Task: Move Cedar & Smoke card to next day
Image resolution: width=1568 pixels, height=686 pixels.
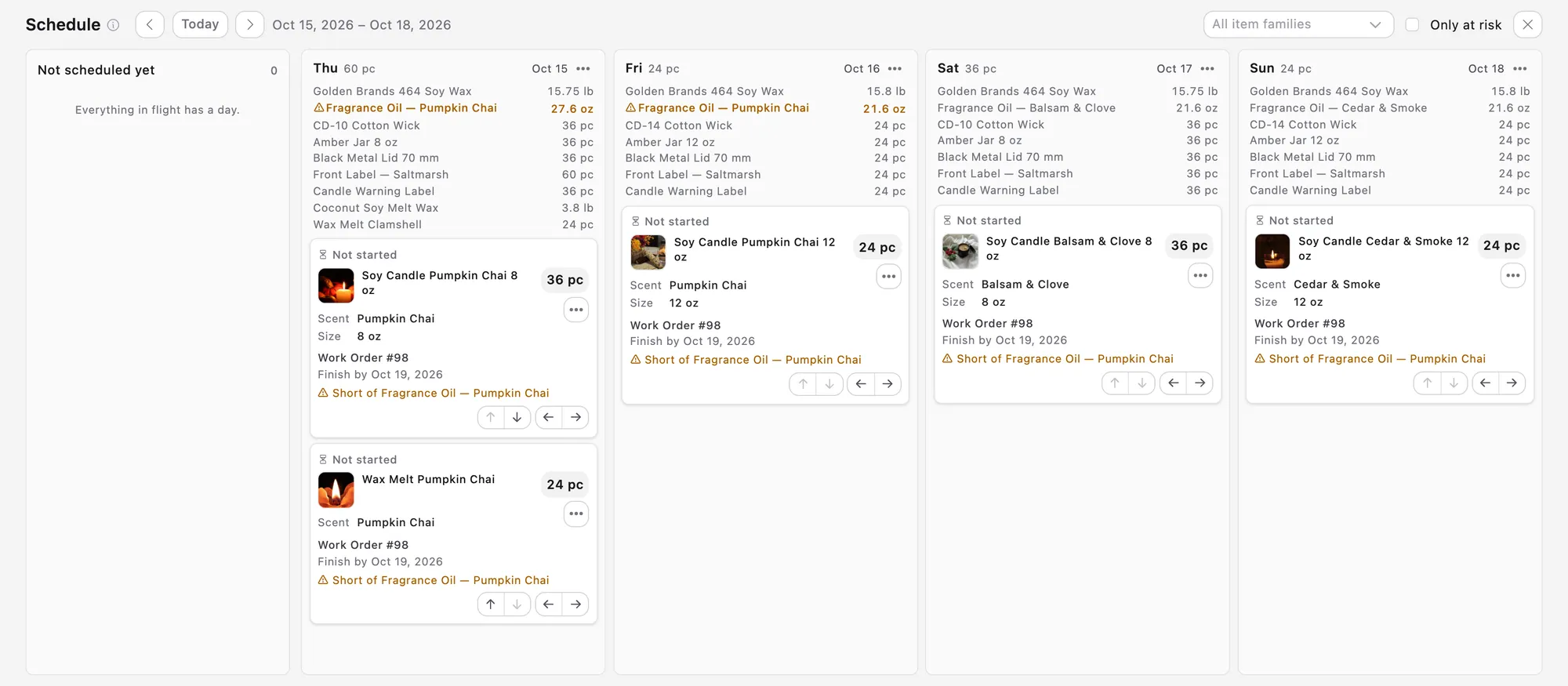Action: [1512, 383]
